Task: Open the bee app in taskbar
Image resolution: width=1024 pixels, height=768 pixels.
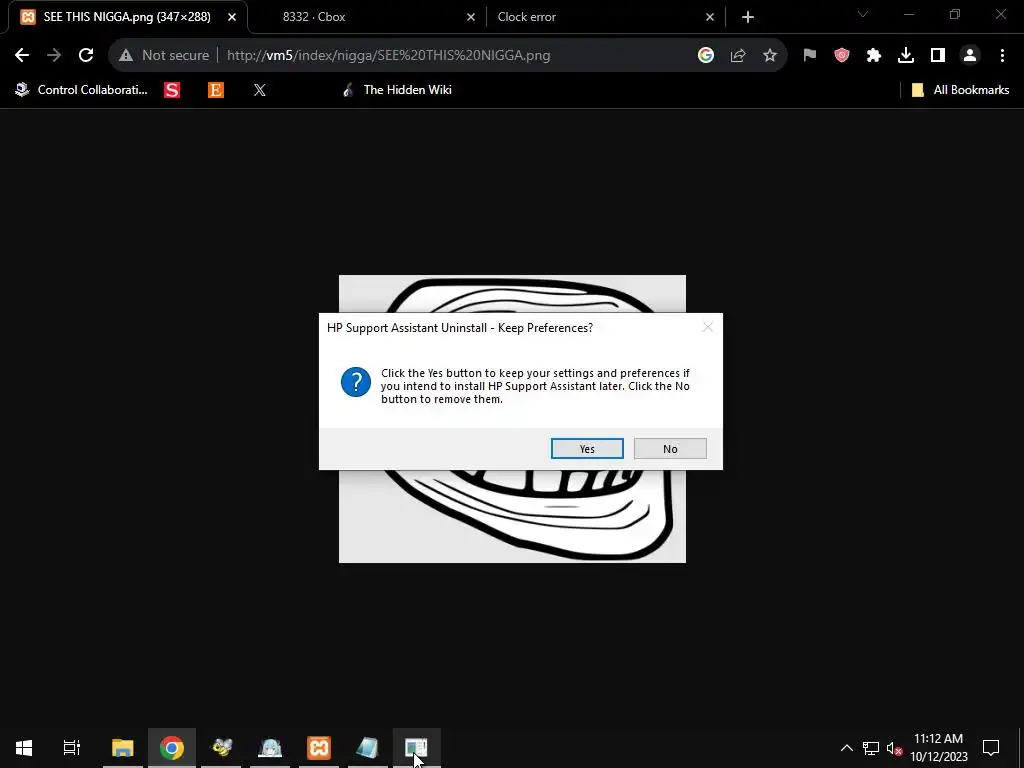Action: (x=221, y=747)
